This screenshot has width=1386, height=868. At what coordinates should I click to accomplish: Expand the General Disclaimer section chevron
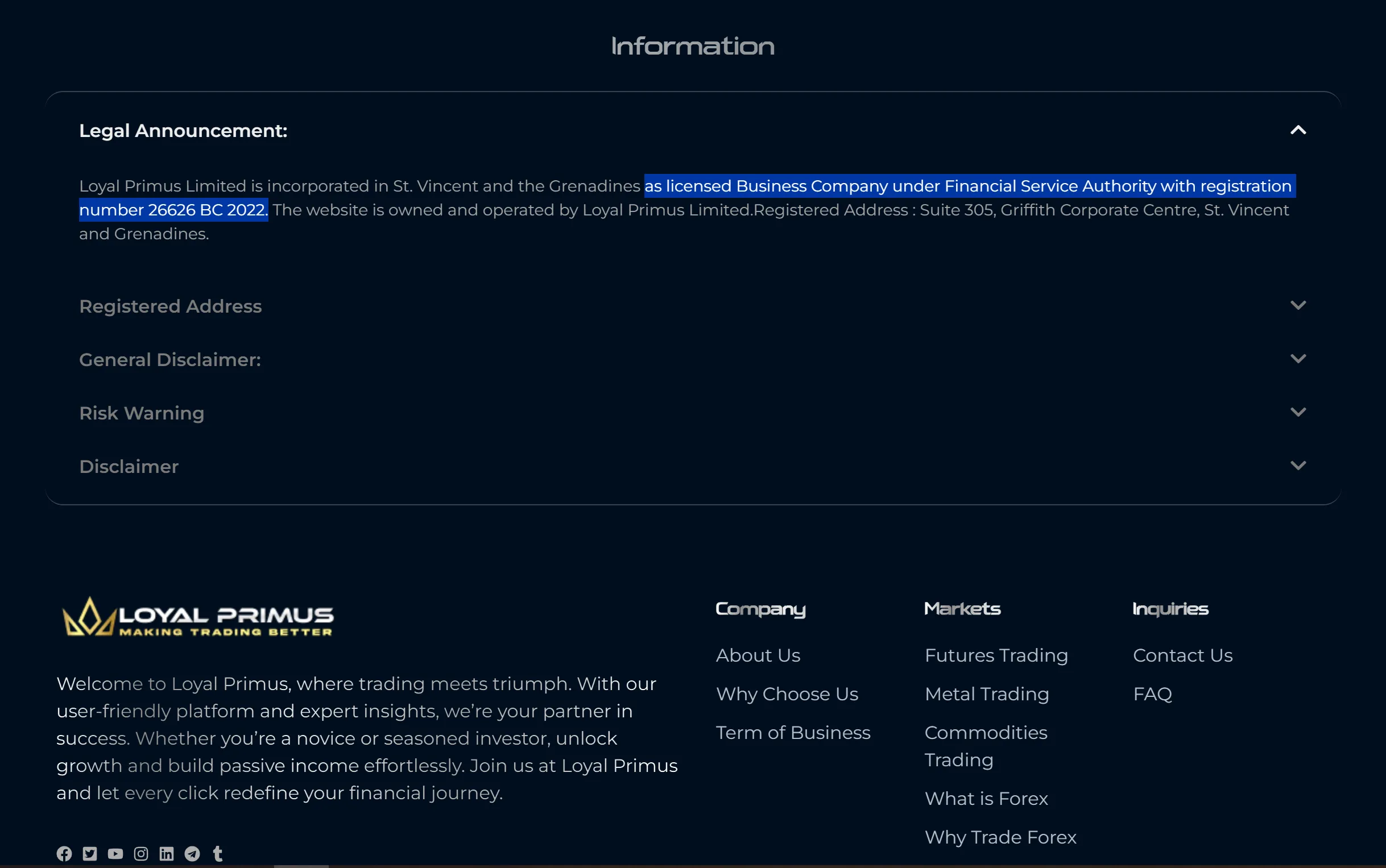tap(1298, 359)
